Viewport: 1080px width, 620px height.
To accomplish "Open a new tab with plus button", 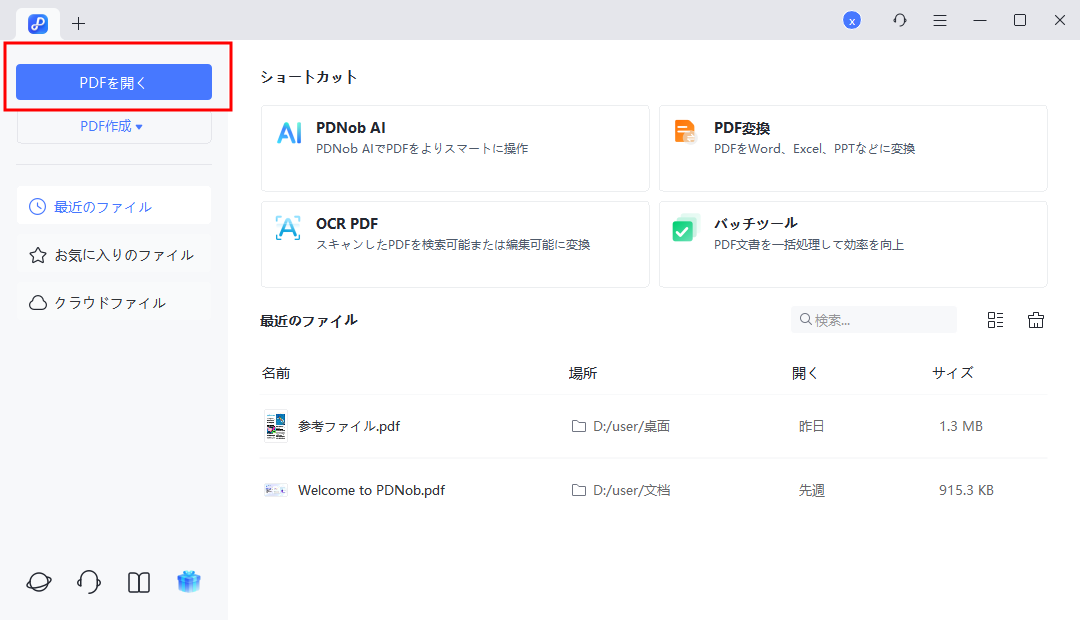I will tap(78, 23).
